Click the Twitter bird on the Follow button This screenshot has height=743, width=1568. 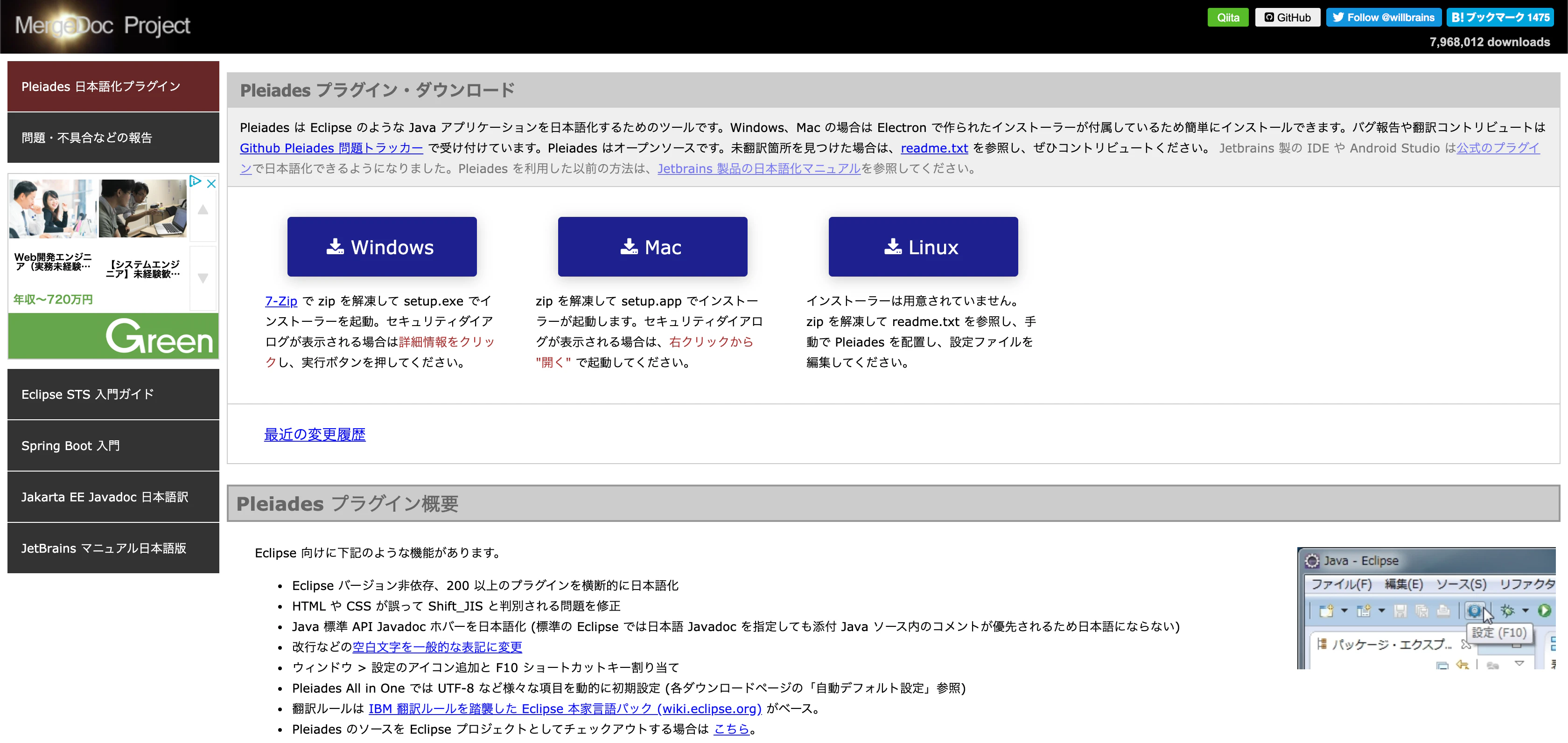[1339, 17]
